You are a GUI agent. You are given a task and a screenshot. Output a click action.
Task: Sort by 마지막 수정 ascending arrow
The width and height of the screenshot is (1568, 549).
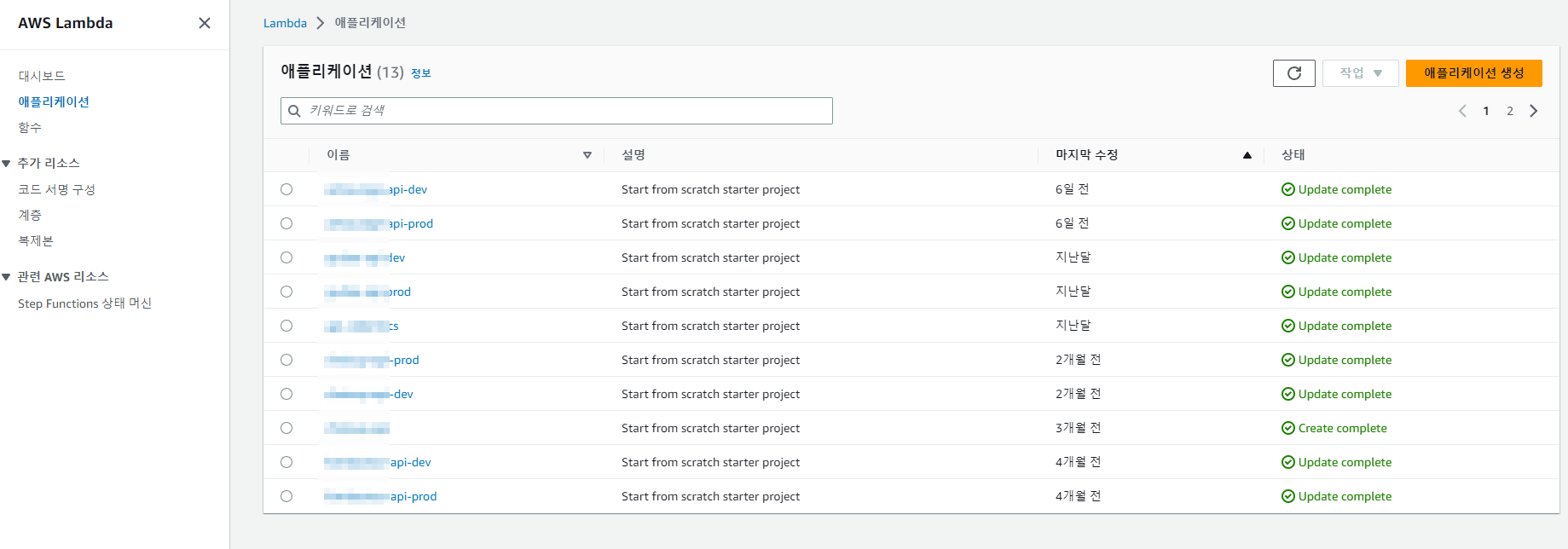tap(1247, 155)
